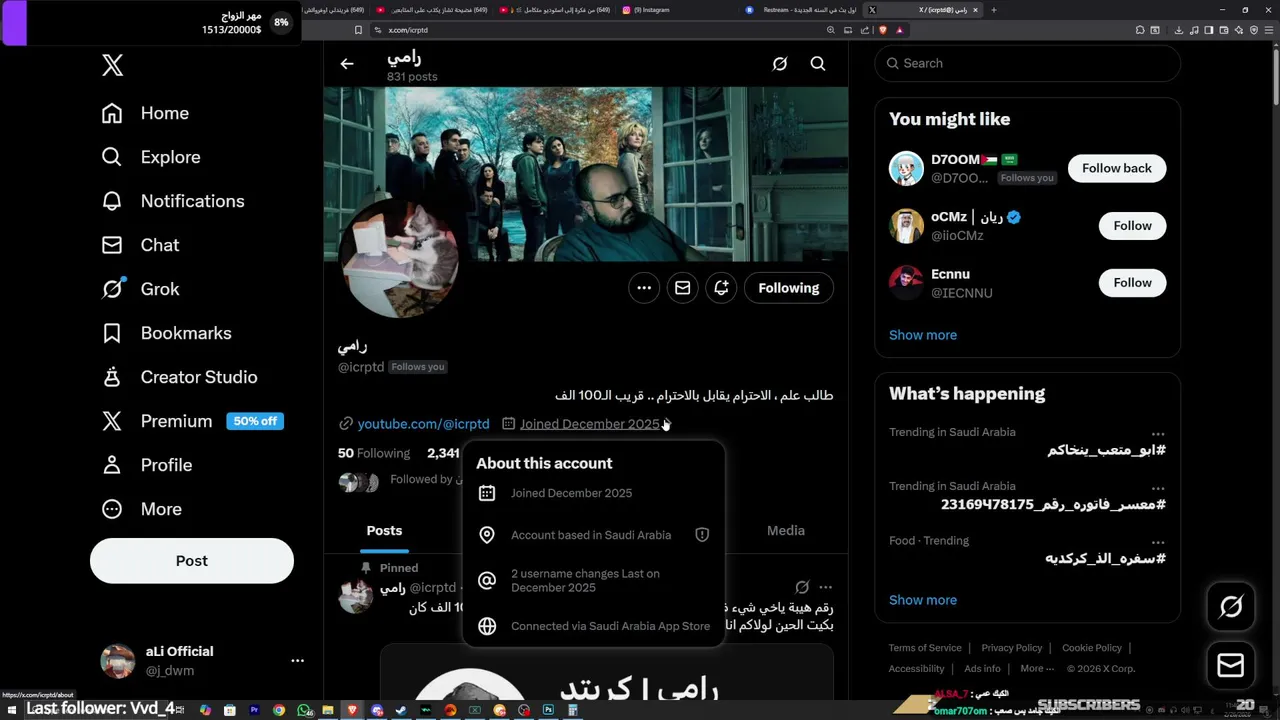This screenshot has height=720, width=1280.
Task: Open Creator Studio
Action: pos(179,377)
